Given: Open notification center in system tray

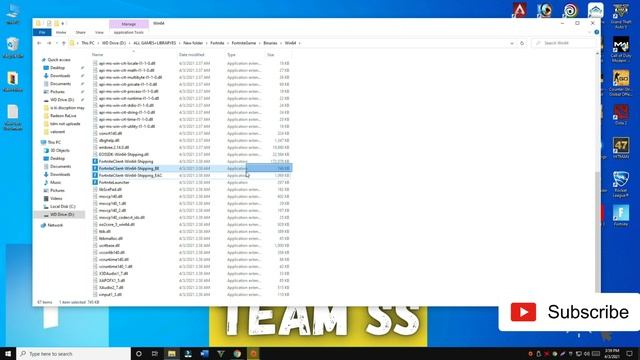Looking at the screenshot, I should coord(629,353).
